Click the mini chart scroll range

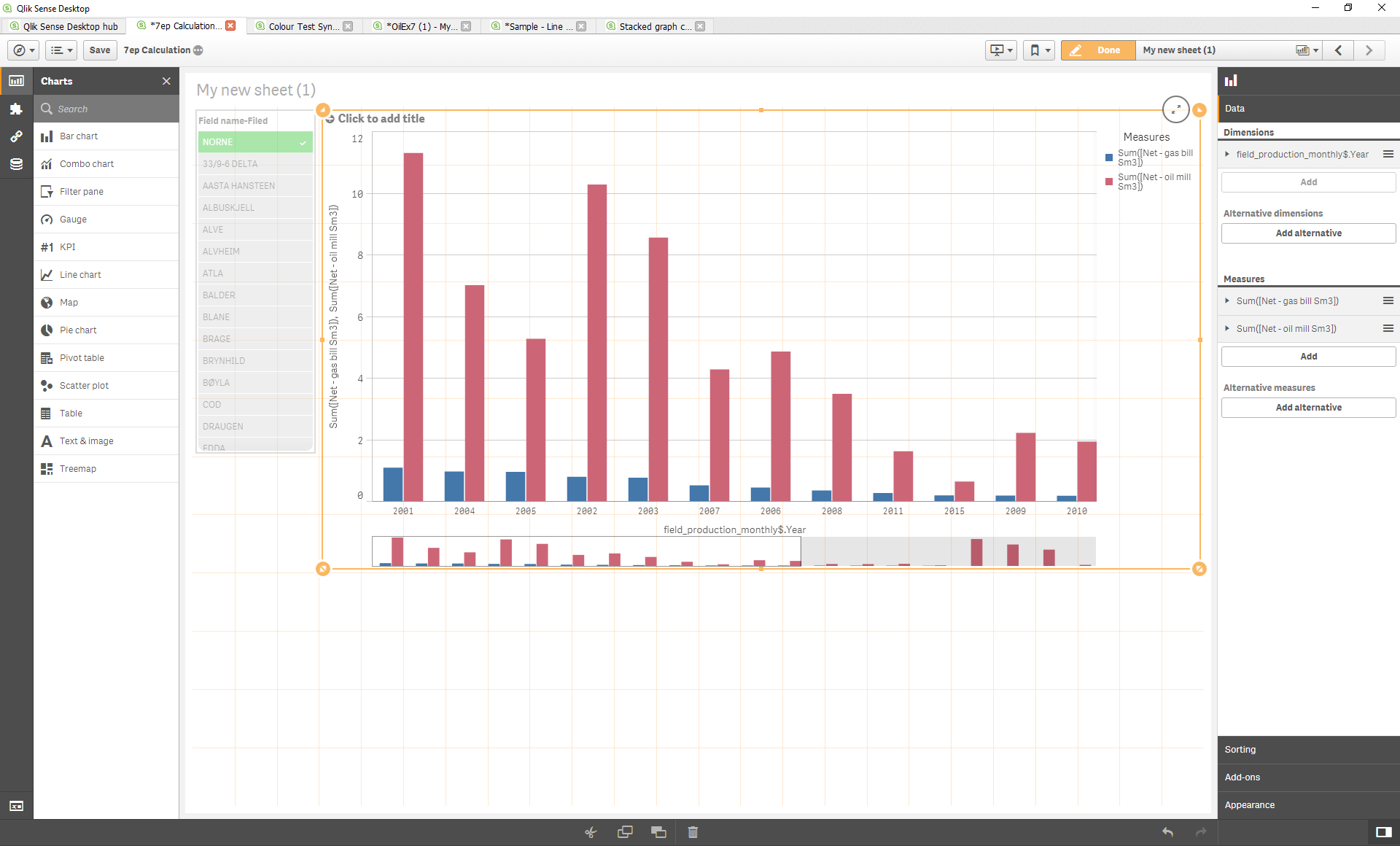(x=586, y=551)
